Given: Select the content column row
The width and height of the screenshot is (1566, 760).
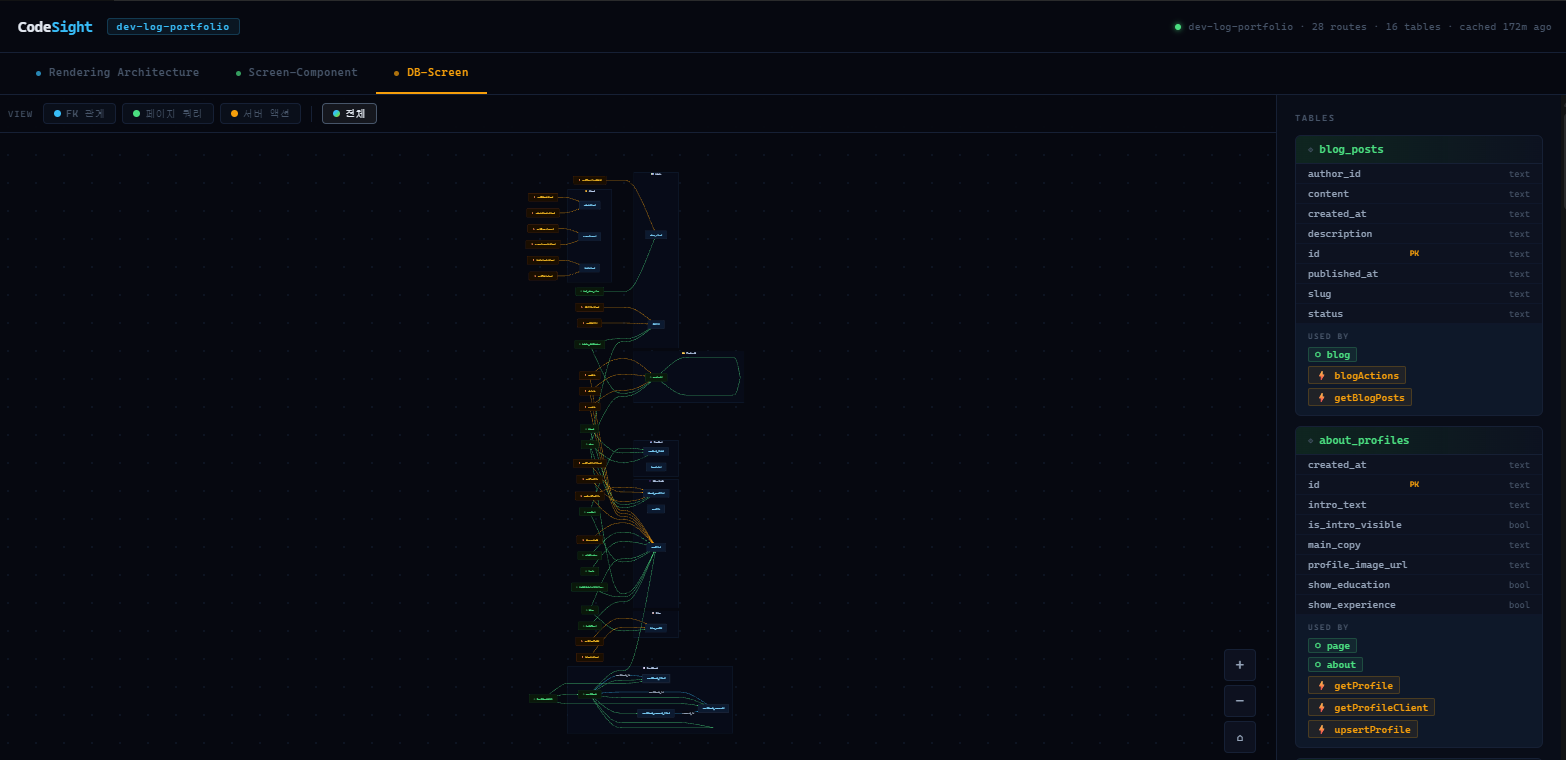Looking at the screenshot, I should pos(1419,194).
